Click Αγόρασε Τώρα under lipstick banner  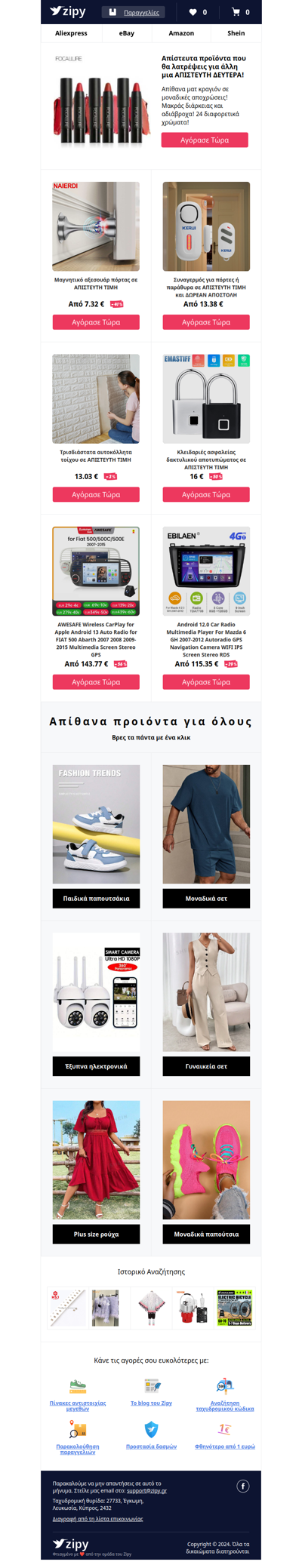pos(205,140)
